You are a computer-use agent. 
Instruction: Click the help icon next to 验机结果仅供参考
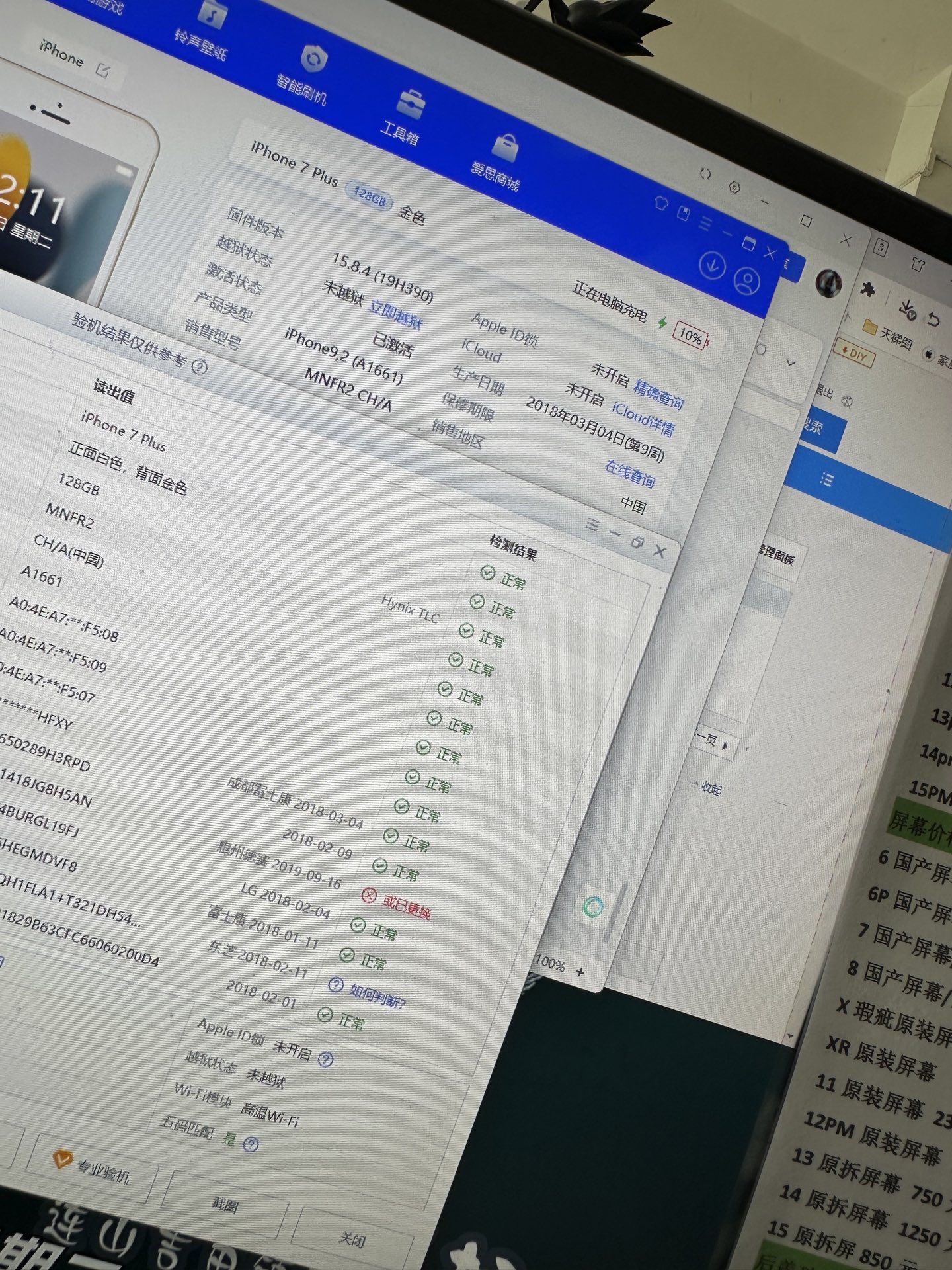click(x=199, y=366)
